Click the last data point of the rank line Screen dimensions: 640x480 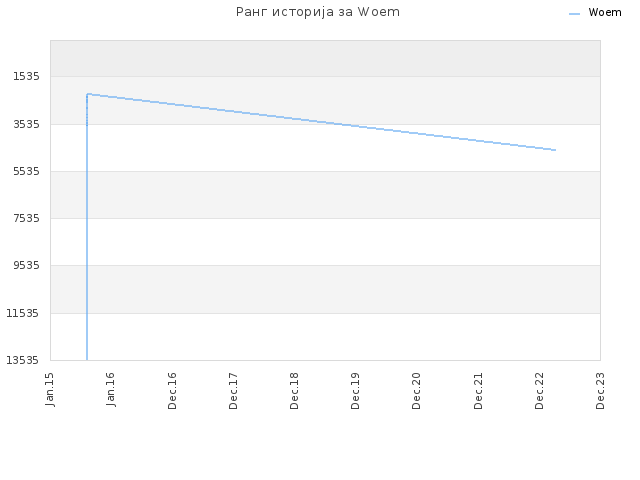[555, 150]
